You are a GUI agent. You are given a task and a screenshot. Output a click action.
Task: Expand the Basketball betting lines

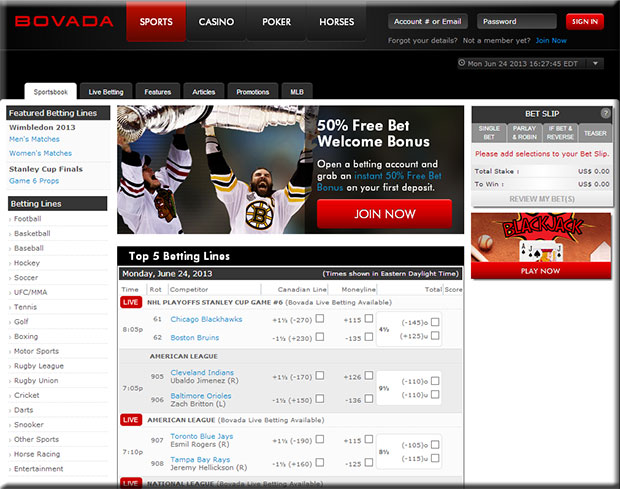click(32, 233)
